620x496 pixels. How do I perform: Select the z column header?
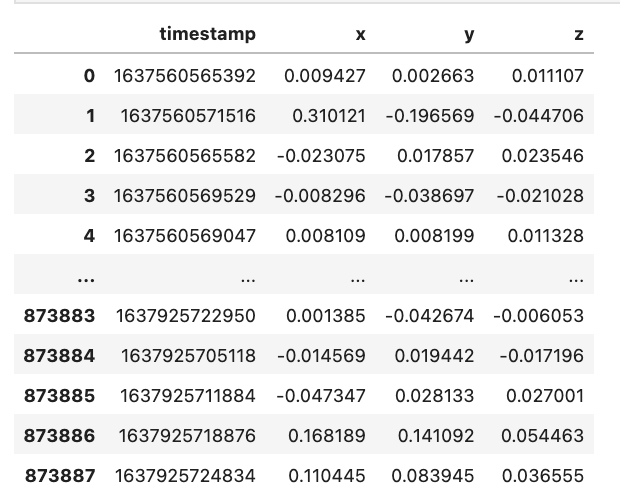click(x=579, y=35)
